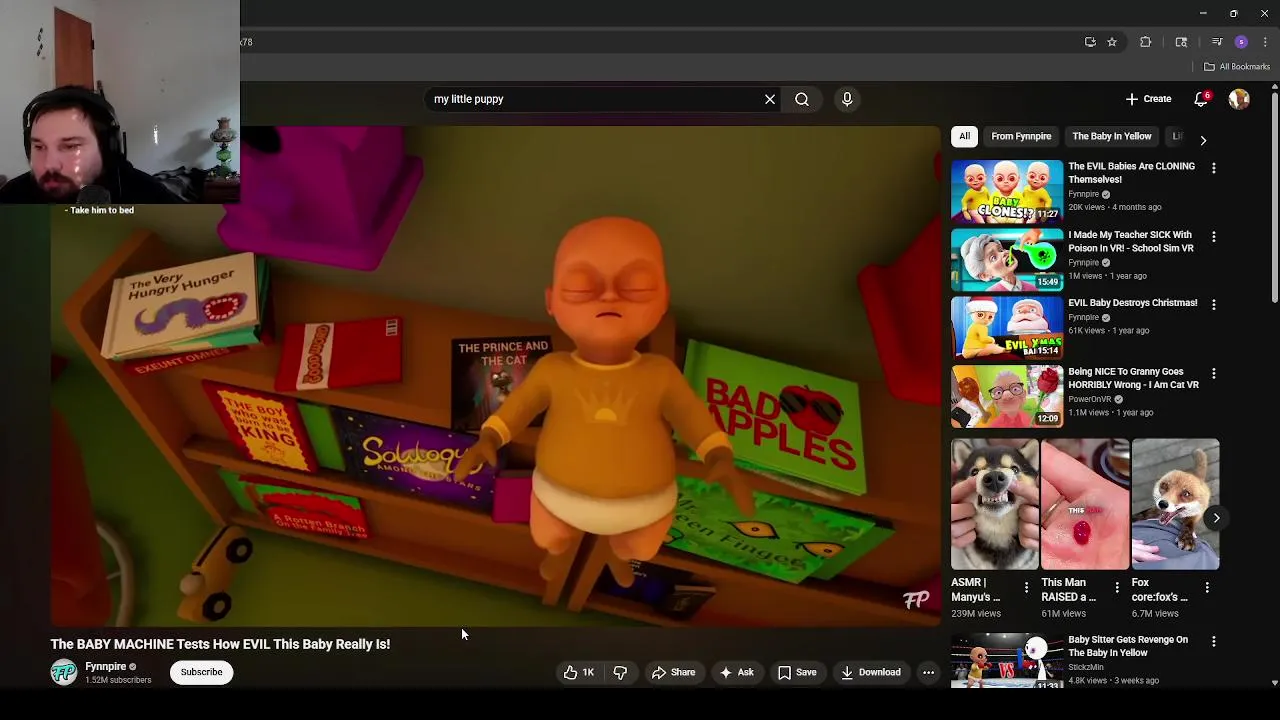Click Stickz4Min channel name
The image size is (1280, 720).
1086,667
